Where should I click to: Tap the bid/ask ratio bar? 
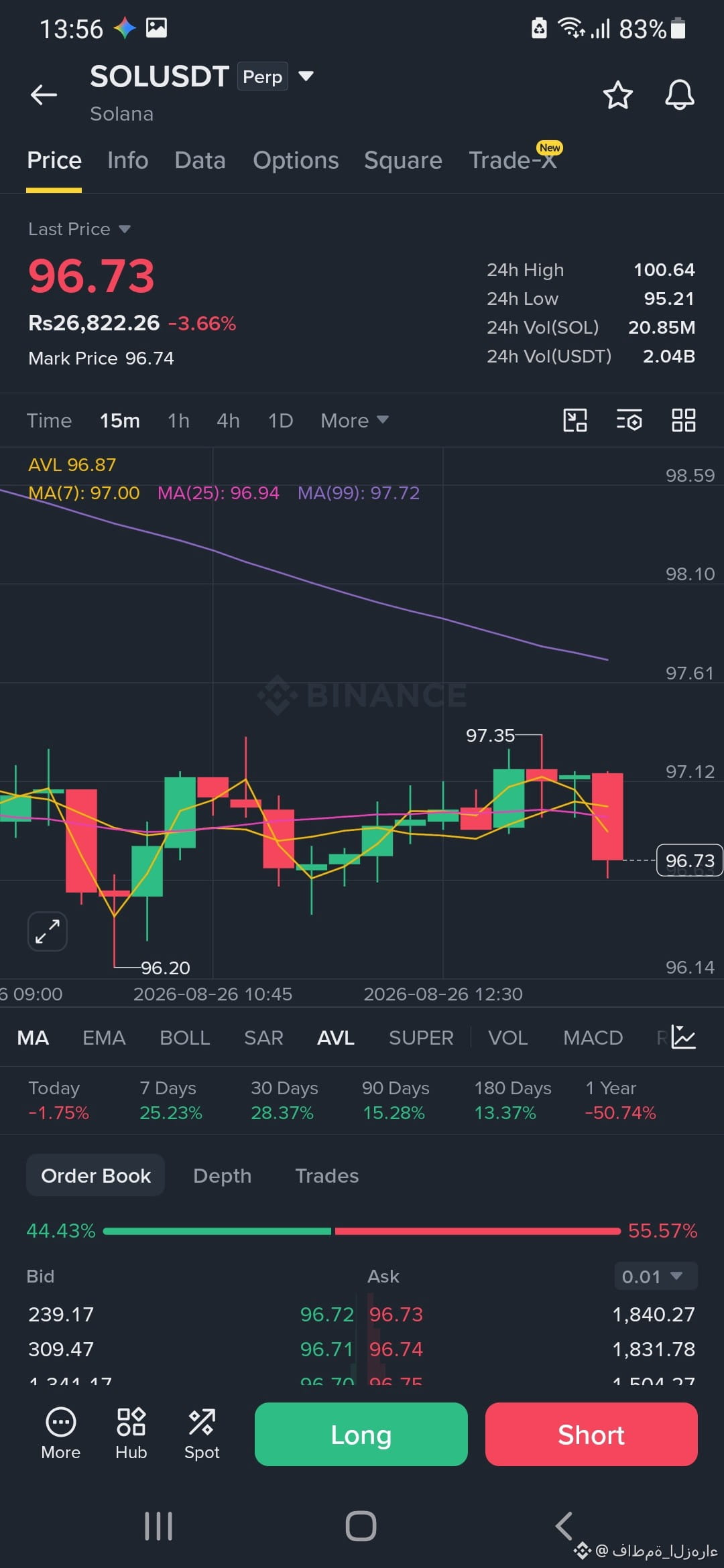[x=362, y=1231]
